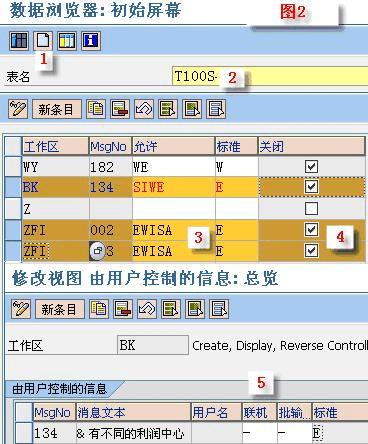The image size is (368, 444).
Task: Click 消息文本 column header
Action: tap(133, 412)
